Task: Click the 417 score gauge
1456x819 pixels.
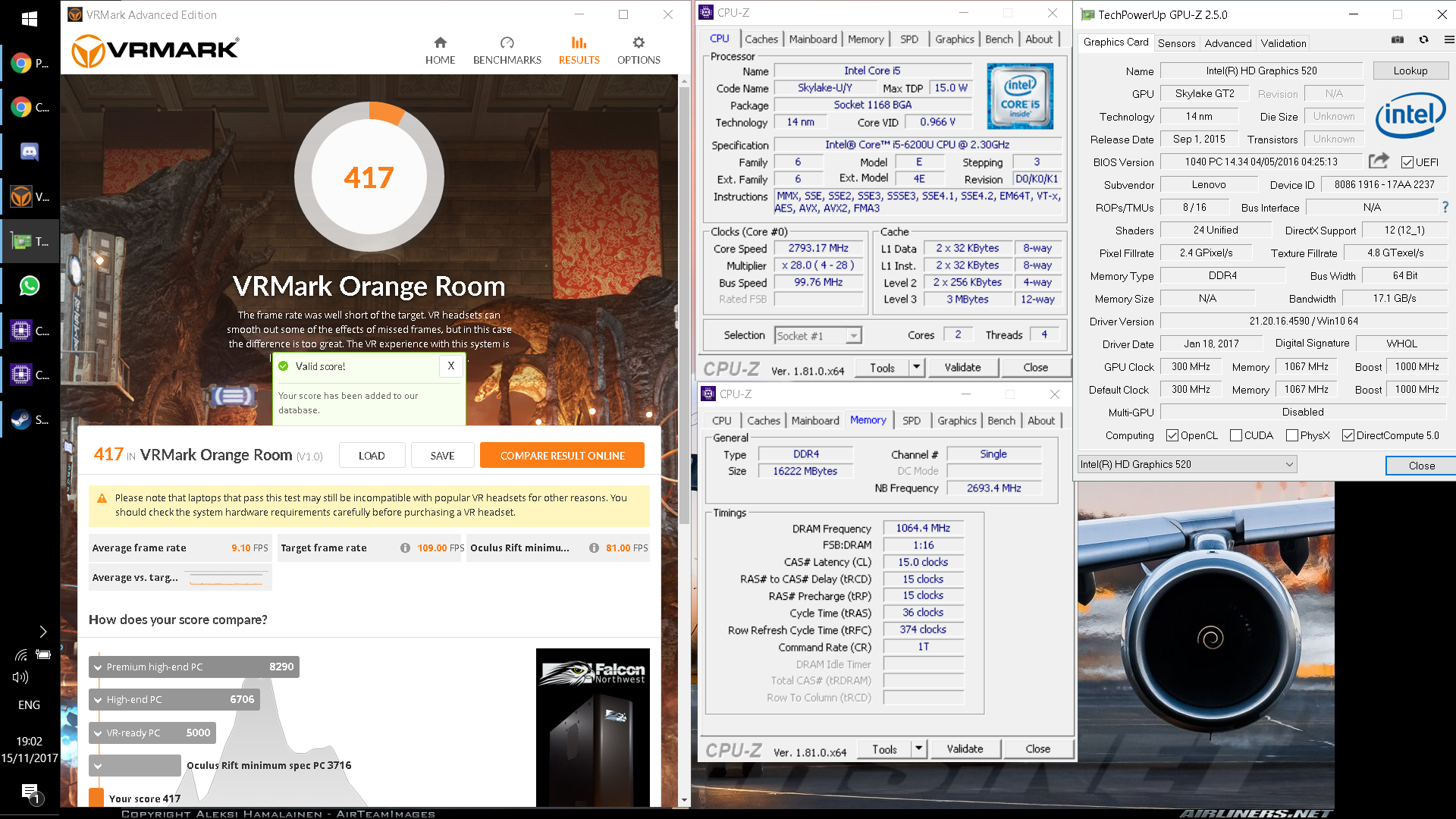Action: click(369, 177)
